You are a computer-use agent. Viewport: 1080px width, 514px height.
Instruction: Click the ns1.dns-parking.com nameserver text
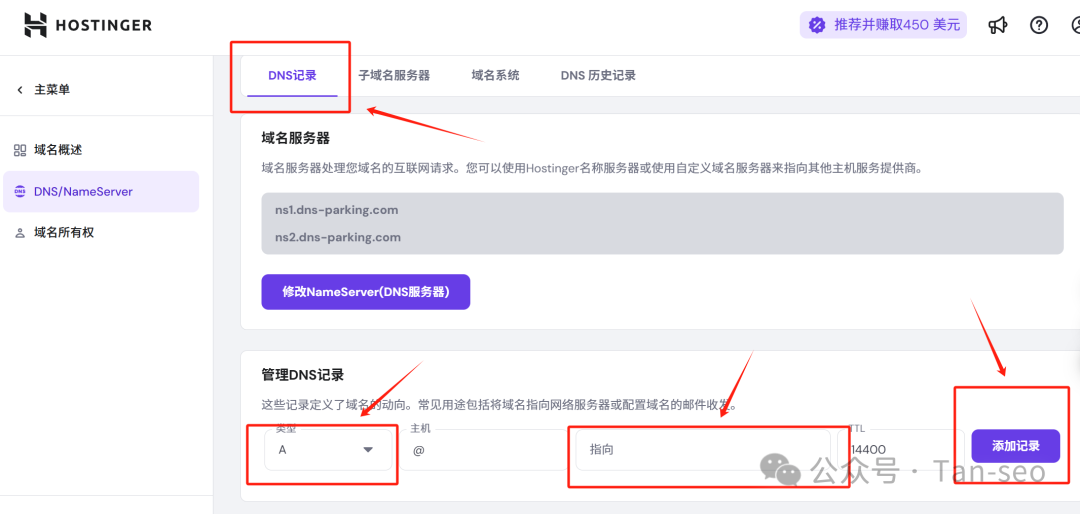click(x=337, y=210)
